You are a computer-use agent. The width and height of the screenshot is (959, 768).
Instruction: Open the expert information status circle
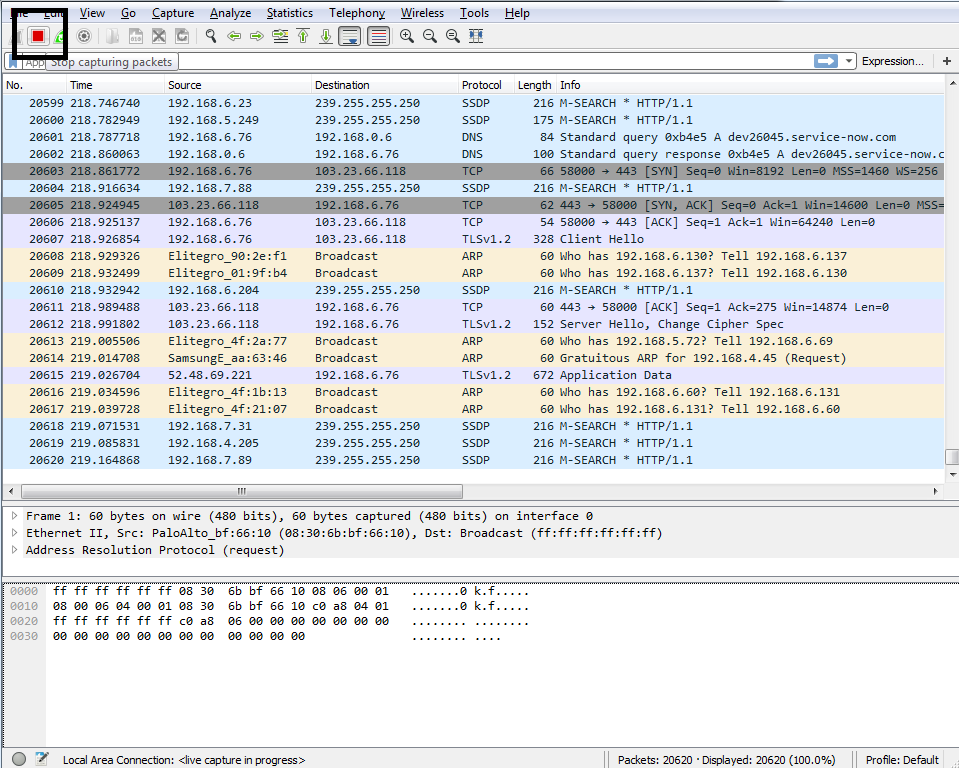(18, 759)
